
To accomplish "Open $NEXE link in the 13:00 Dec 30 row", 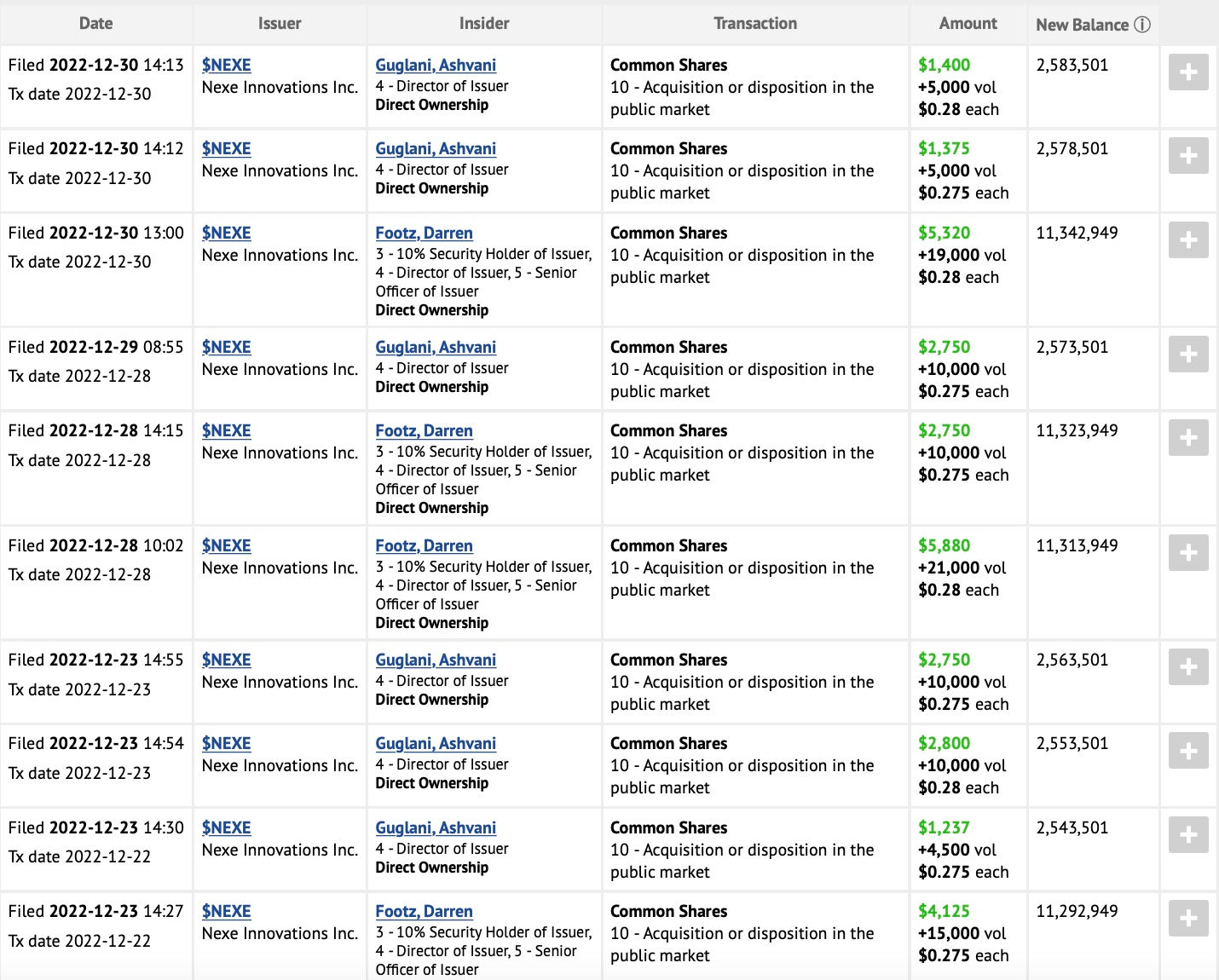I will (226, 233).
